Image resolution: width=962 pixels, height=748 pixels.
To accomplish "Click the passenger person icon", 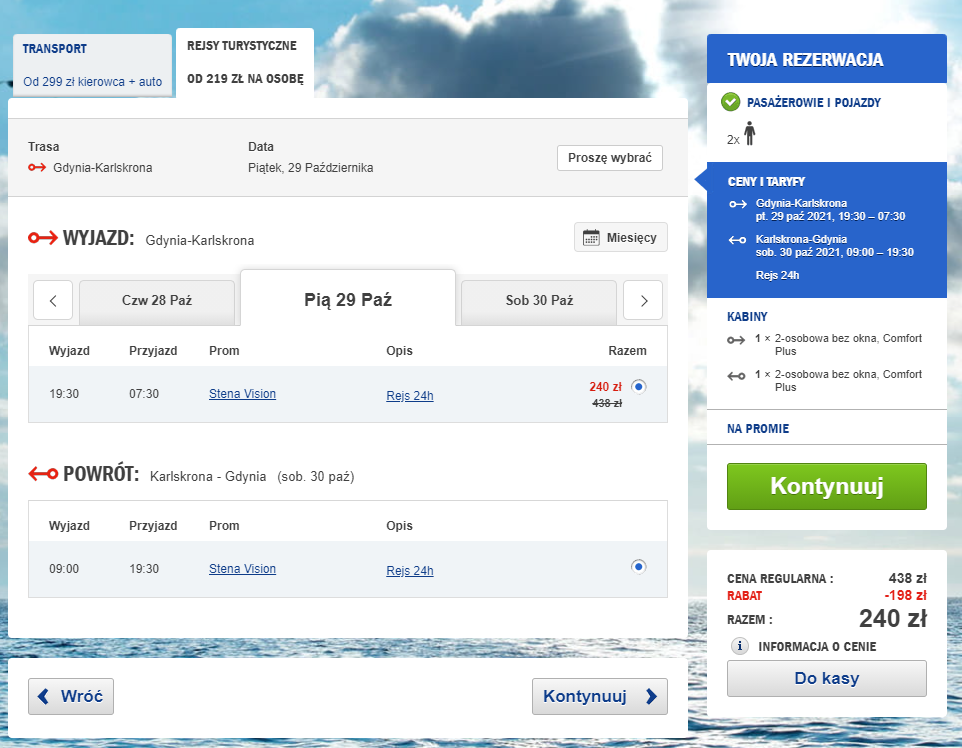I will coord(749,135).
